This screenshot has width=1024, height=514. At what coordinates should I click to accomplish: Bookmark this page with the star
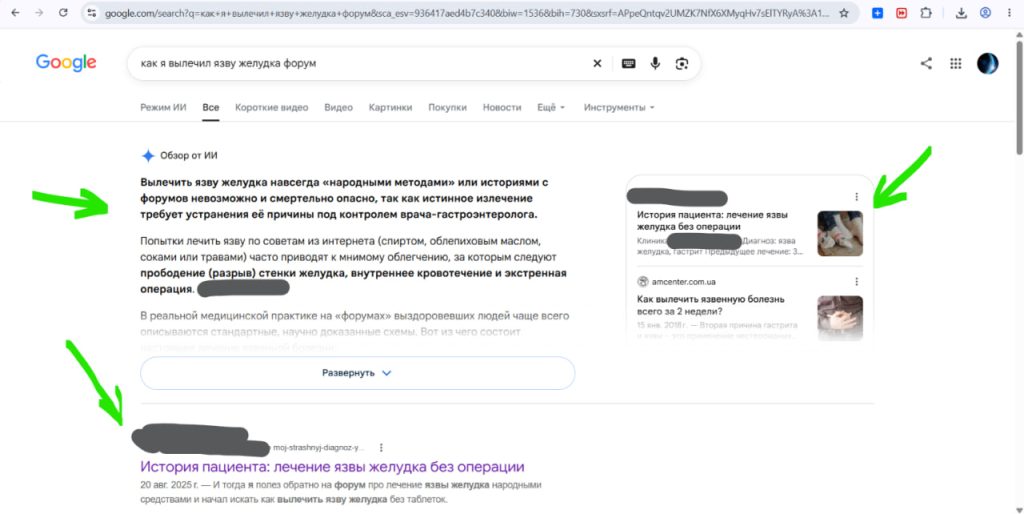(844, 13)
